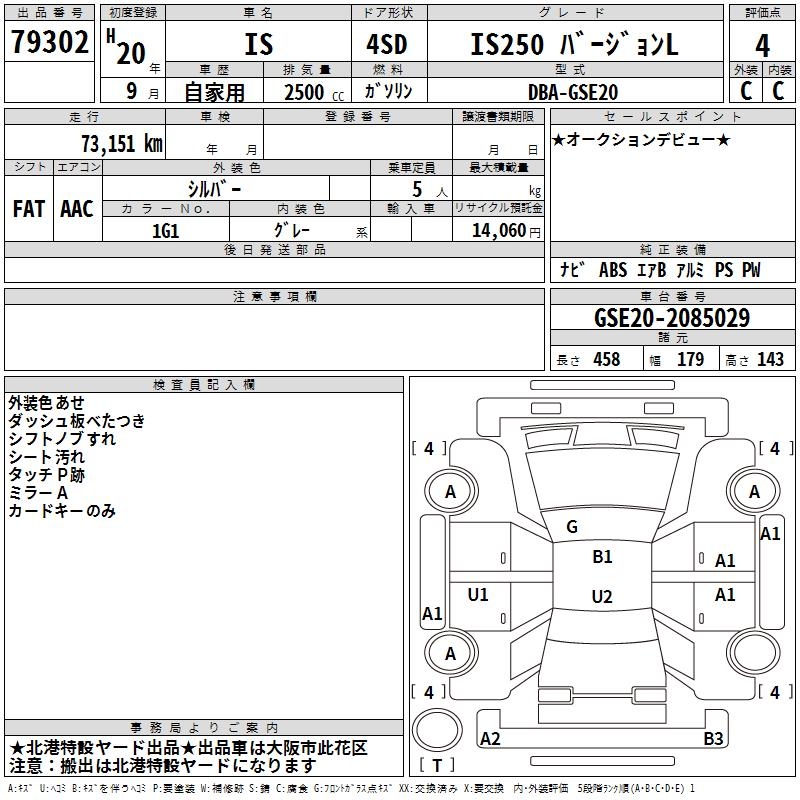Viewport: 800px width, 800px height.
Task: Click the 2500 cc displacement value
Action: pos(313,92)
